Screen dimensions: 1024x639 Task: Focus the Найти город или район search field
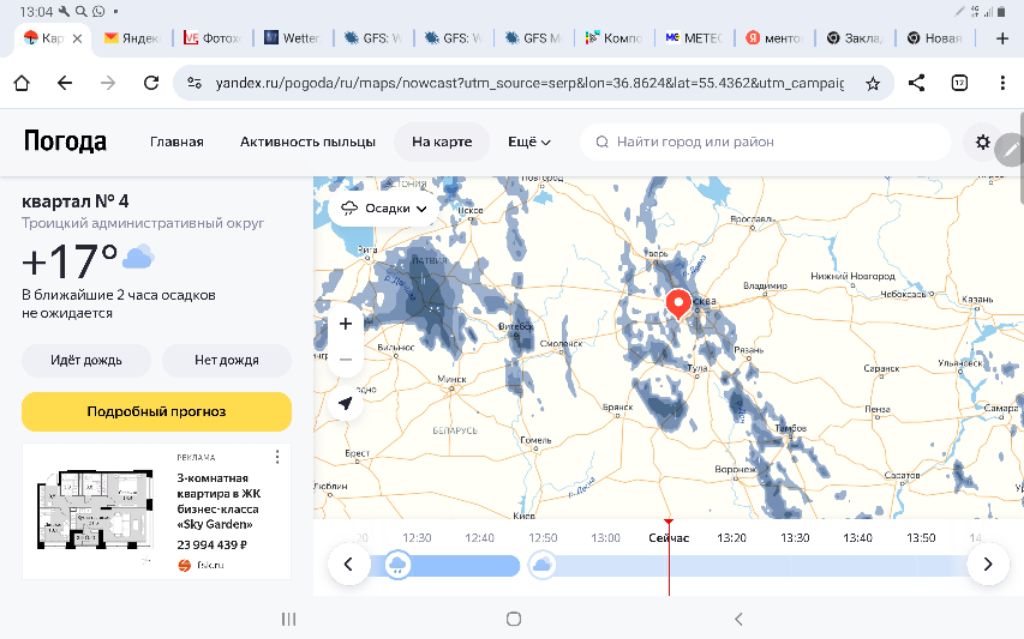764,142
